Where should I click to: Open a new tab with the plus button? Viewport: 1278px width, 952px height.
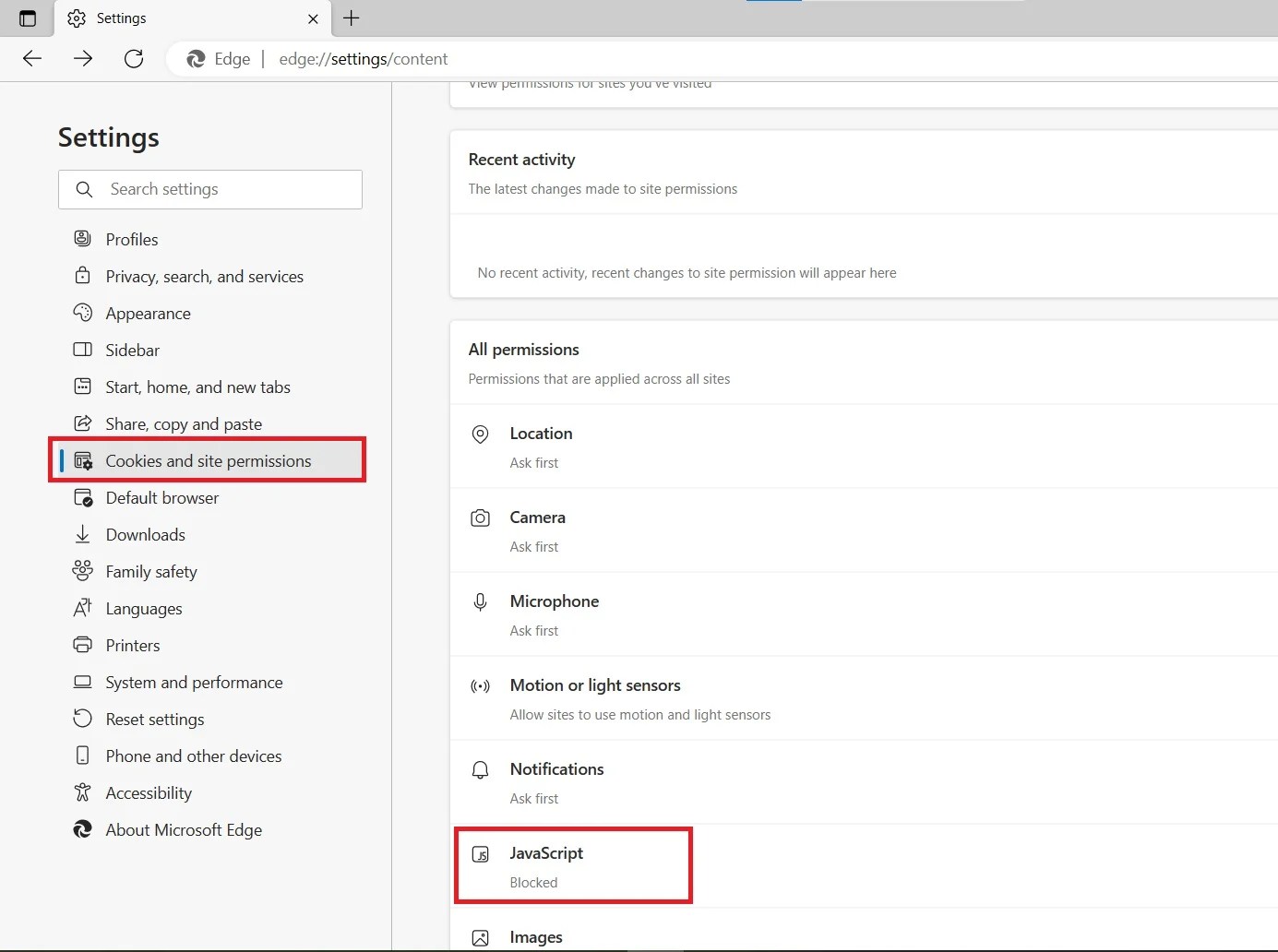pyautogui.click(x=351, y=18)
